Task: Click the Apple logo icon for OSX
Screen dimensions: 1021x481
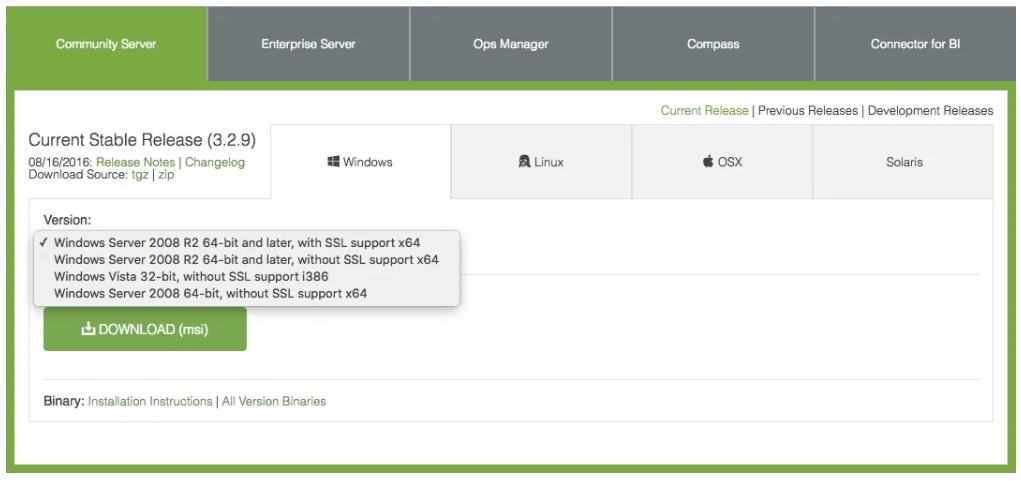Action: point(708,162)
